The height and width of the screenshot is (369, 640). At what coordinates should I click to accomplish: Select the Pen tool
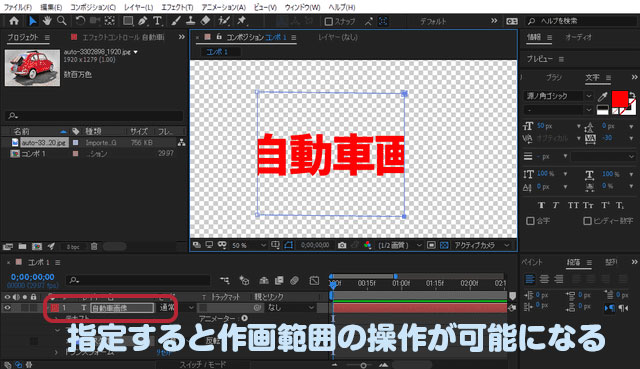click(x=142, y=21)
